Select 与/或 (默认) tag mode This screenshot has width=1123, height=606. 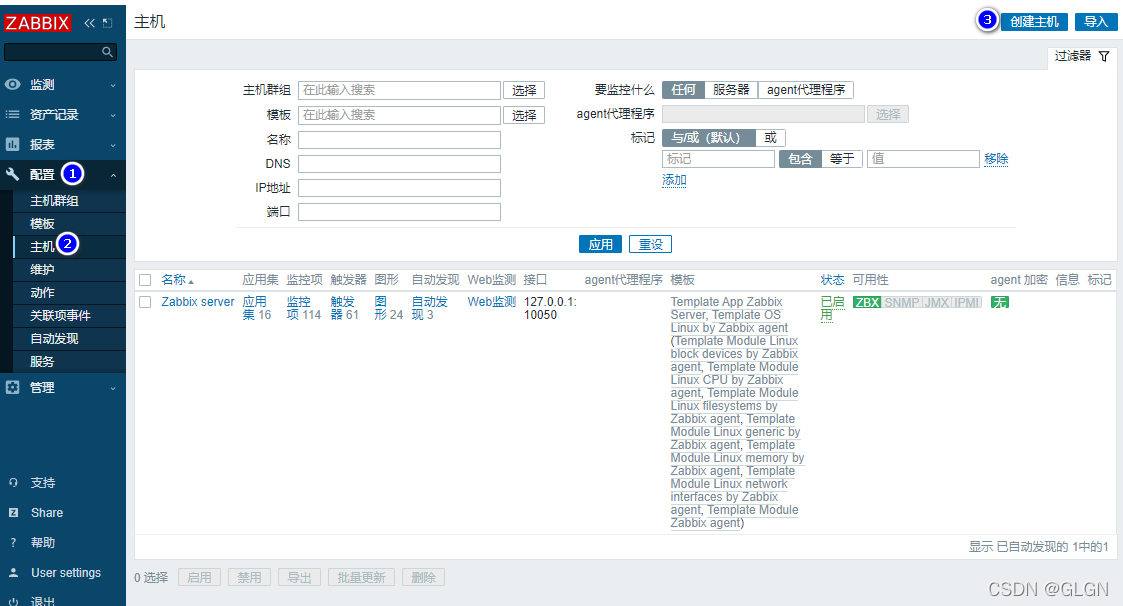tap(708, 138)
